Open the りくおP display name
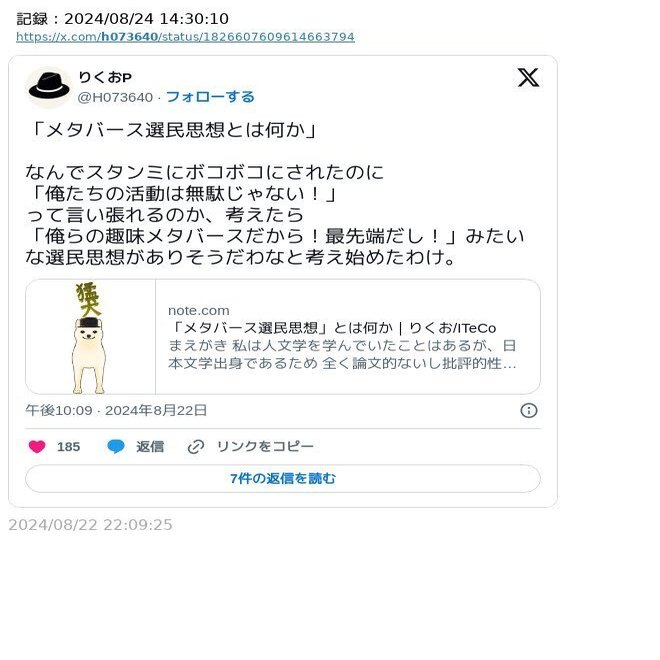660x660 pixels. tap(105, 77)
